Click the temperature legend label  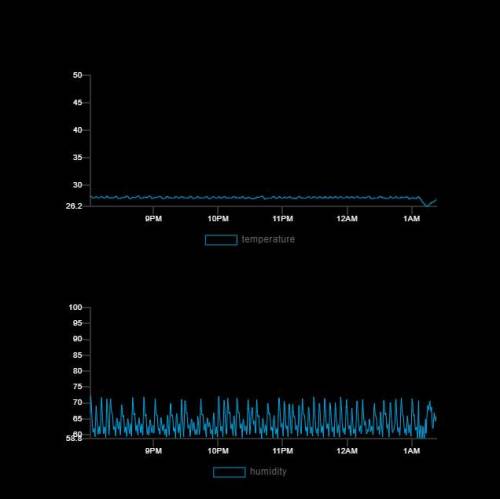tap(268, 239)
